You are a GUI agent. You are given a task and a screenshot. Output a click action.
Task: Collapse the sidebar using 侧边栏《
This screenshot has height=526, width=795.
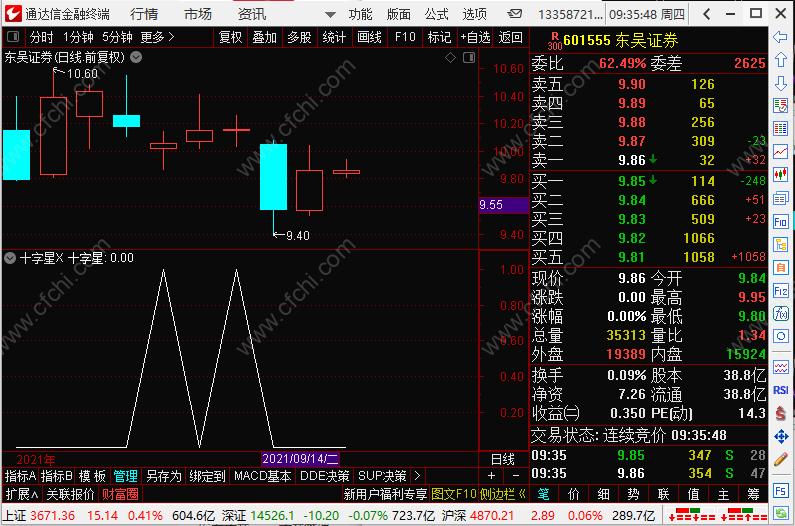502,494
